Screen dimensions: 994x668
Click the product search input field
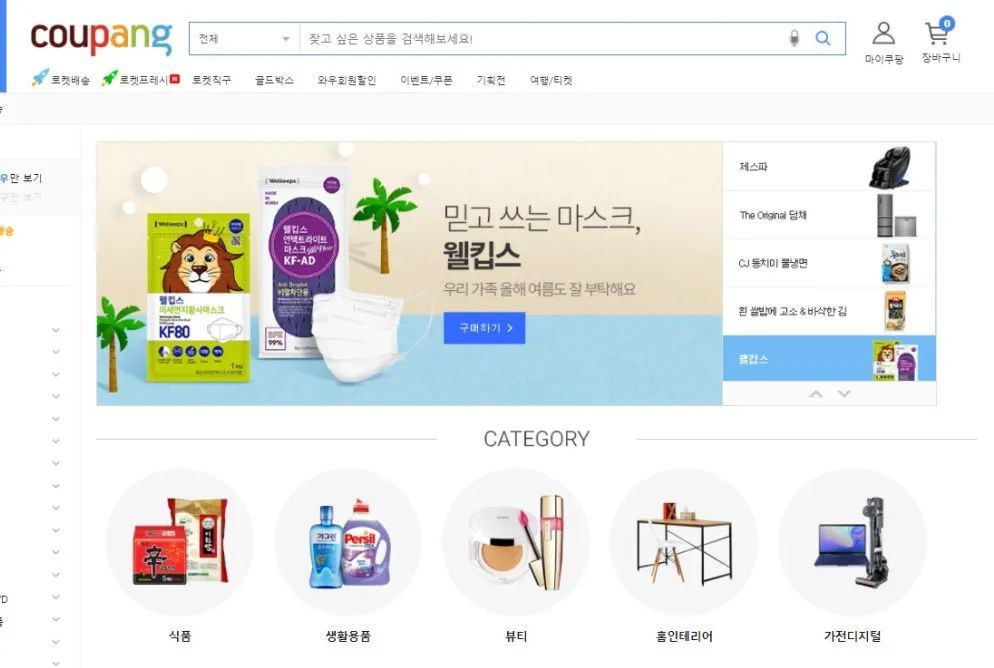(x=542, y=39)
